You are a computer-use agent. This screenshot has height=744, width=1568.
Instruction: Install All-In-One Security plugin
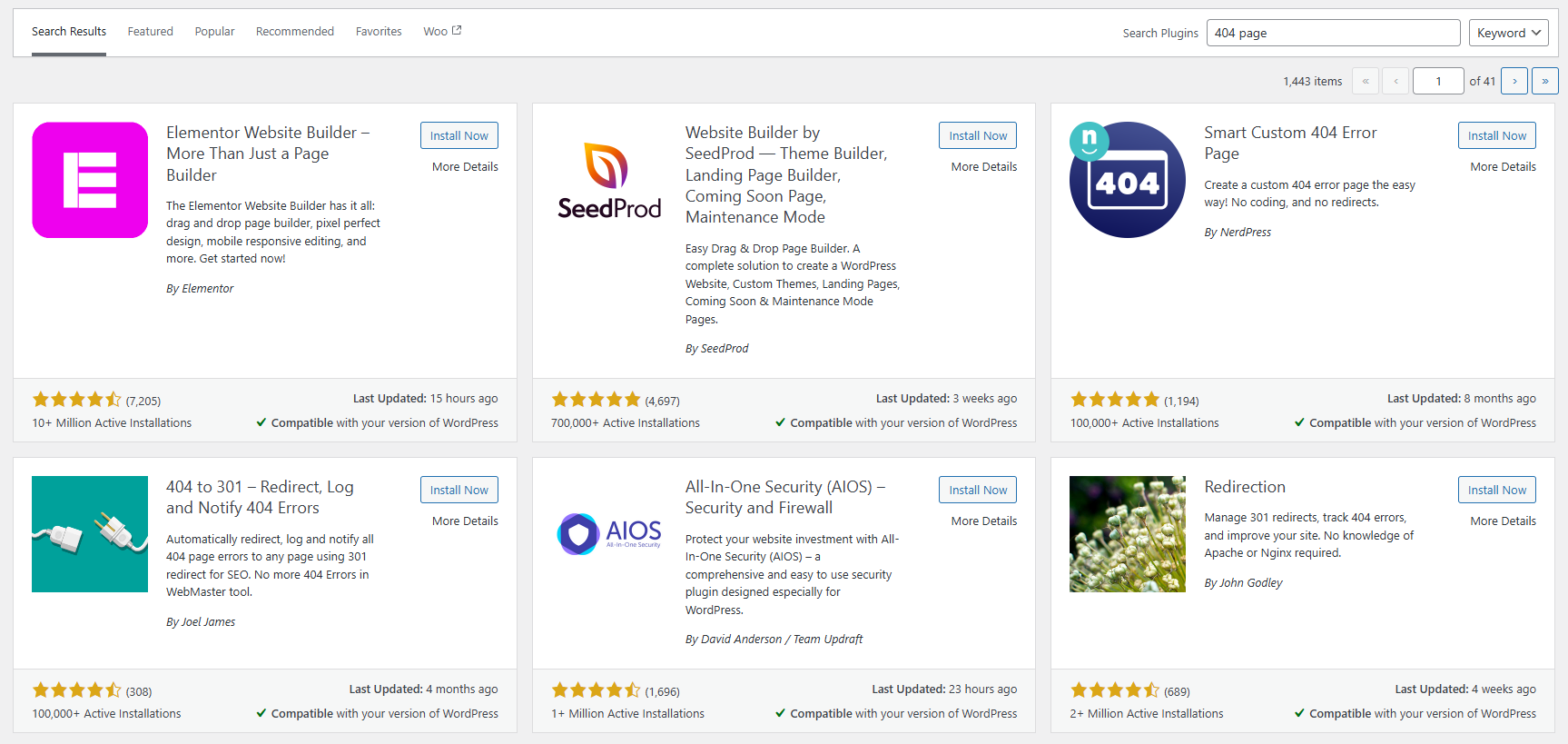978,490
